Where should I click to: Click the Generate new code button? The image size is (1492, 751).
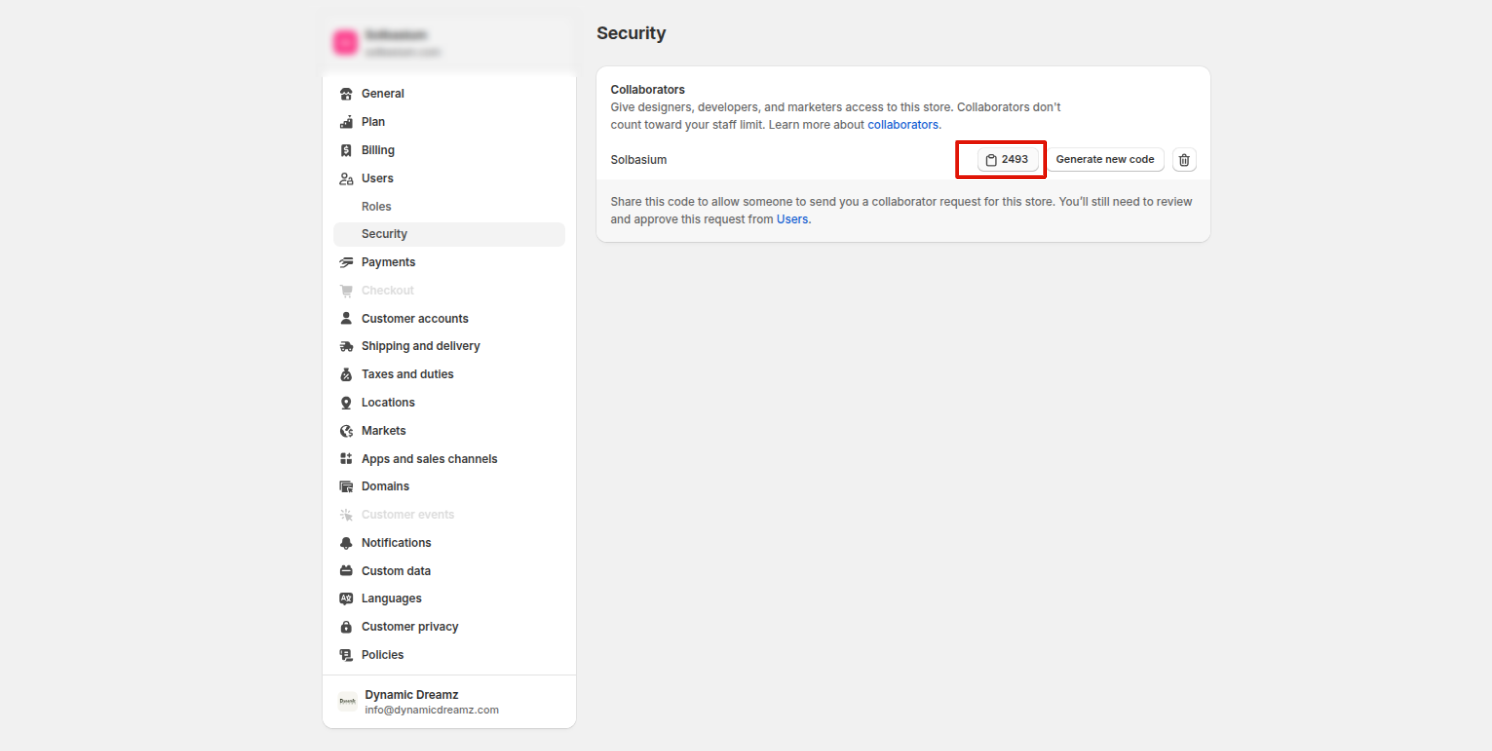pos(1105,160)
